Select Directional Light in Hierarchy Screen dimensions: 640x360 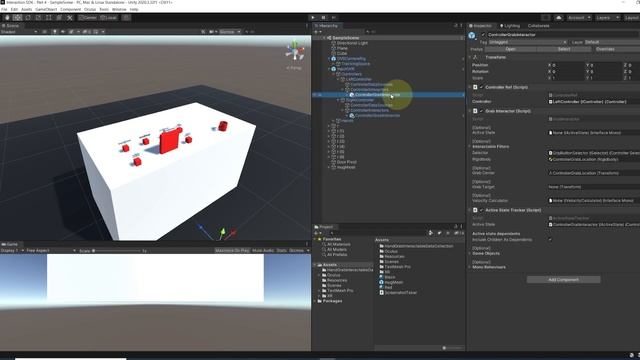[x=352, y=43]
